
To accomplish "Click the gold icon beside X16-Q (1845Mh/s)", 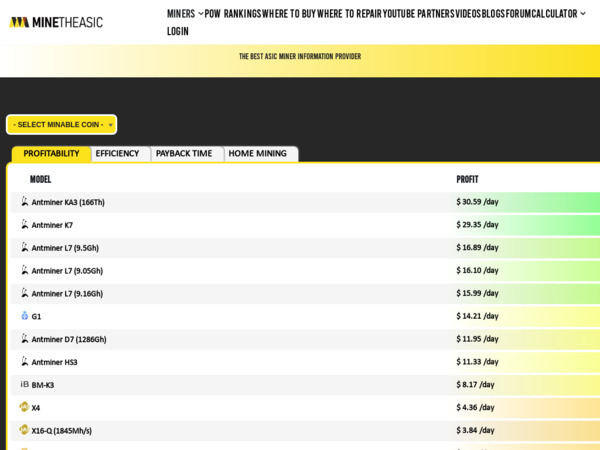I will tap(24, 430).
